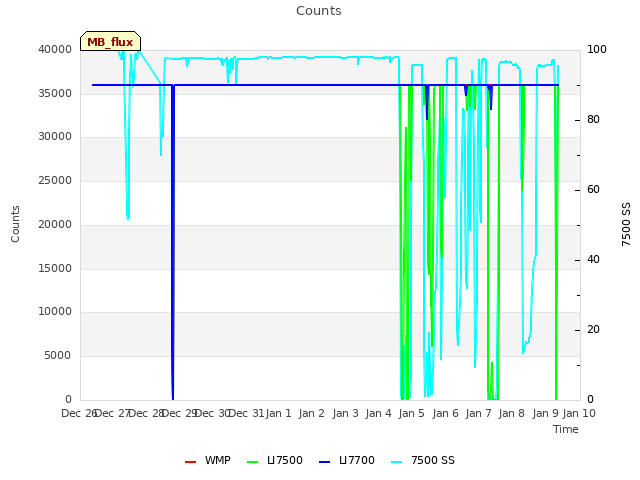Click the 80 right-axis tick
The width and height of the screenshot is (640, 480).
593,120
